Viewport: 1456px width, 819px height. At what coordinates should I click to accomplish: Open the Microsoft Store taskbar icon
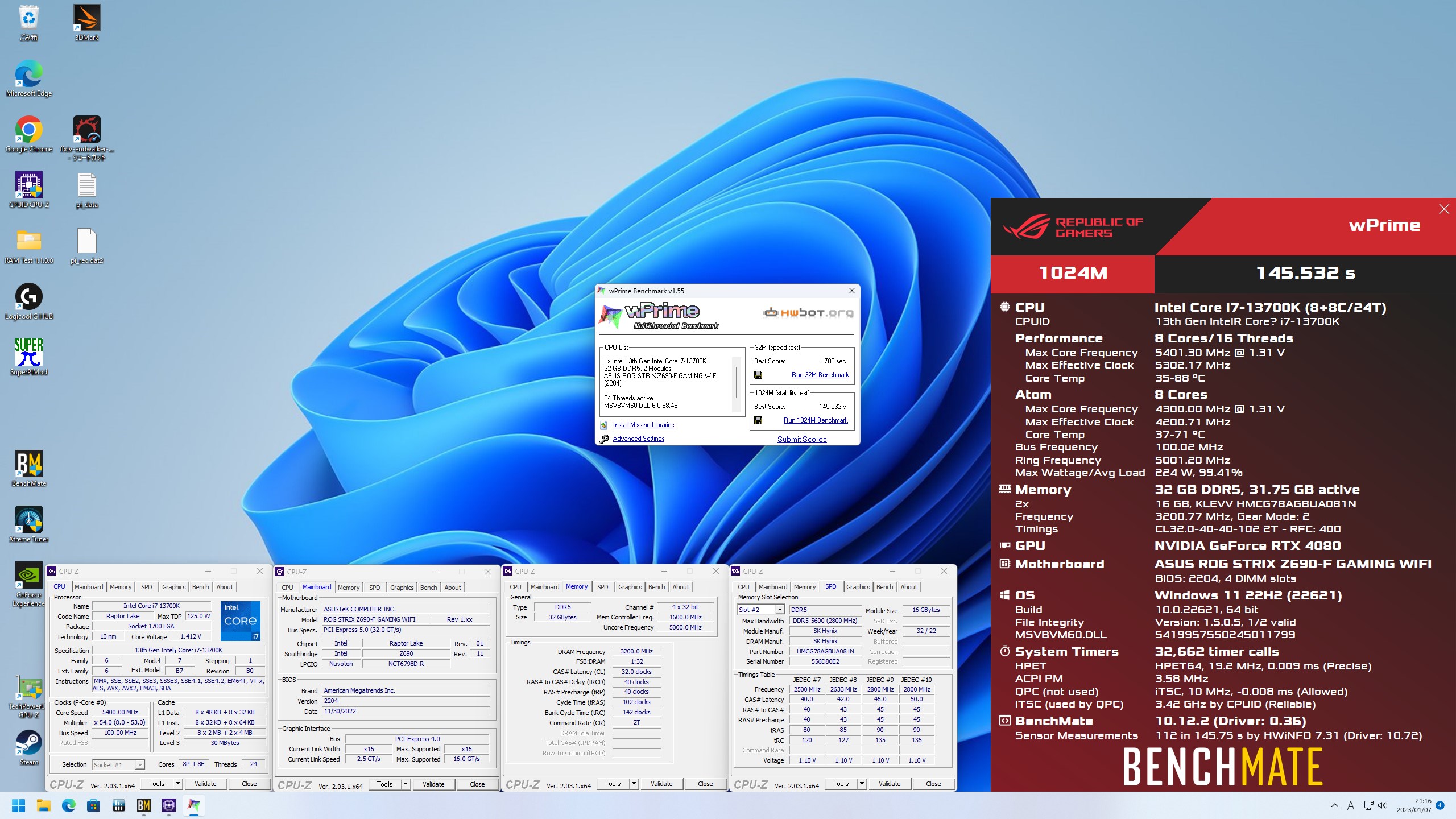pos(93,805)
